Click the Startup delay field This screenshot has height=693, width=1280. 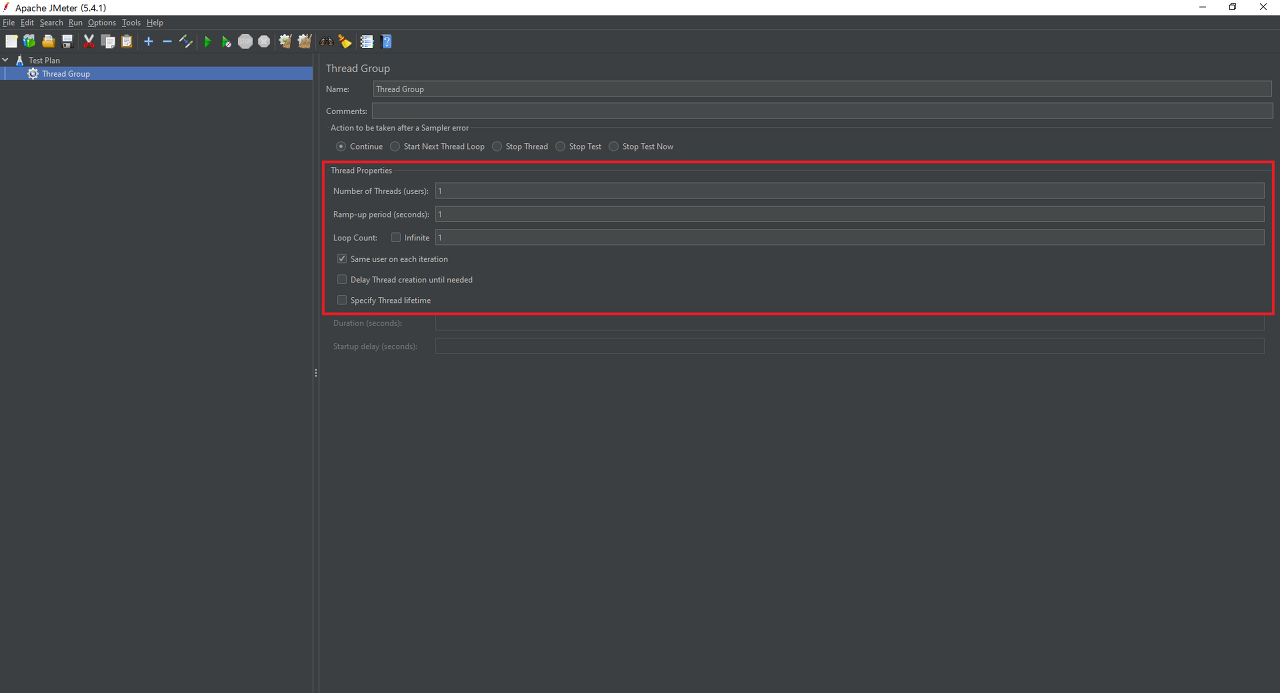point(849,346)
